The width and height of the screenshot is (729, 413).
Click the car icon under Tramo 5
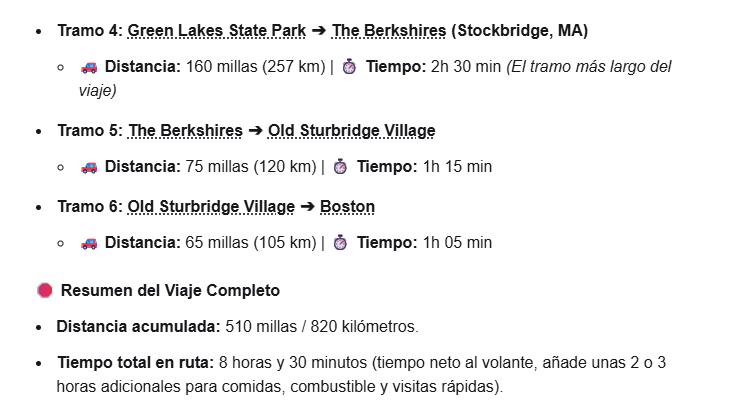89,167
